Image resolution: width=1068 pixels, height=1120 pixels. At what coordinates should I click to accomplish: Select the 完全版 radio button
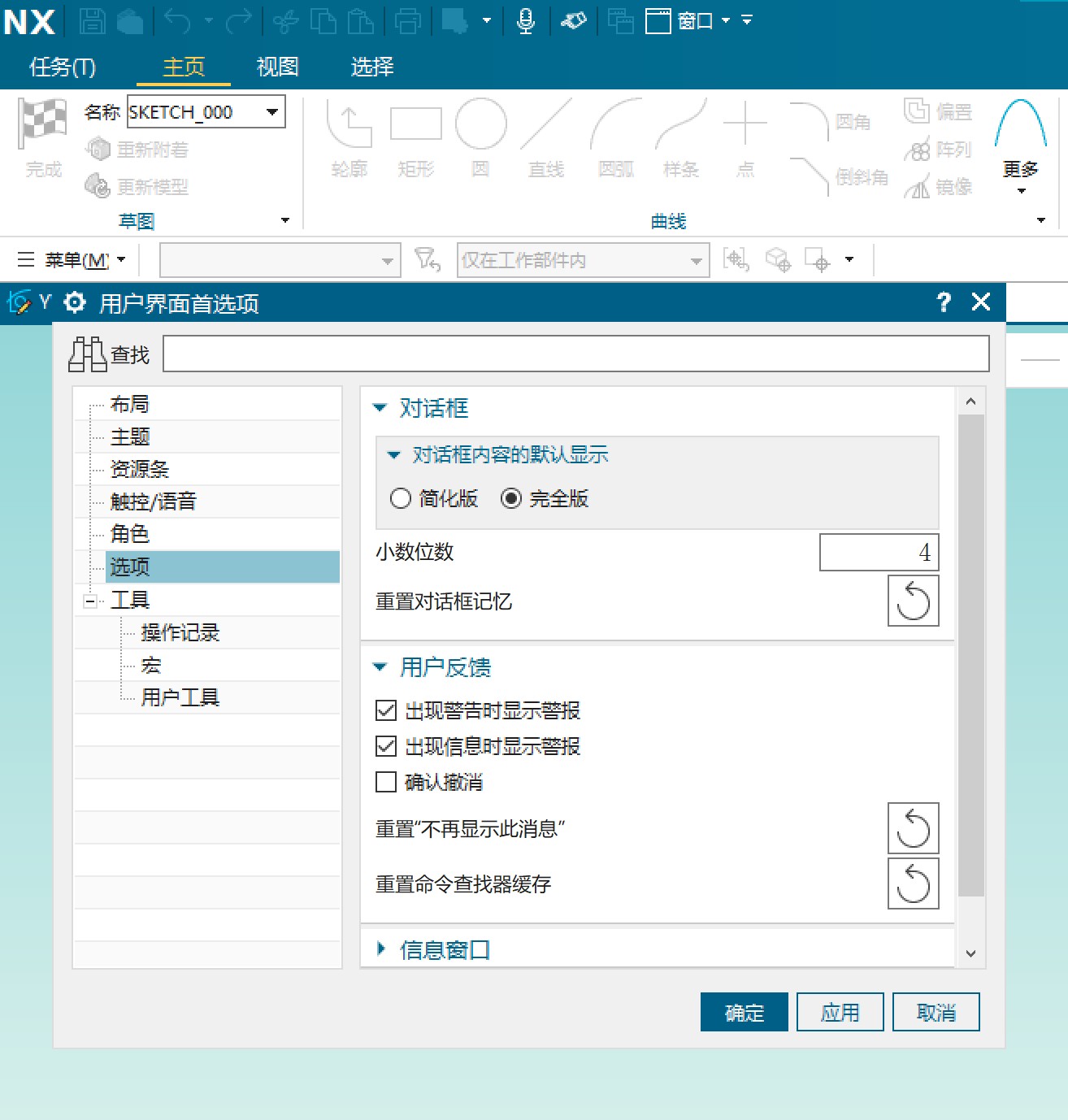click(511, 498)
